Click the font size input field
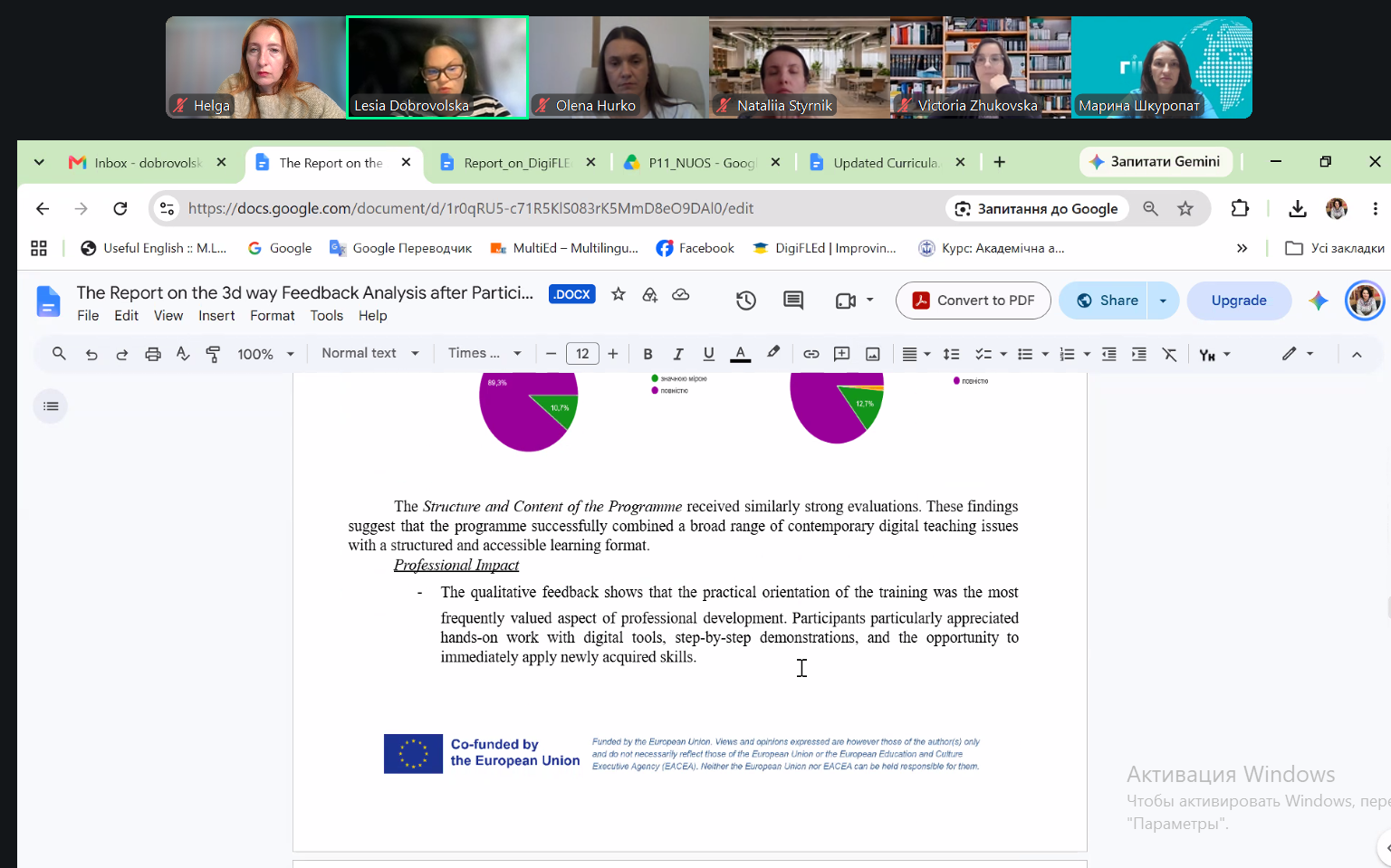1391x868 pixels. [x=582, y=354]
